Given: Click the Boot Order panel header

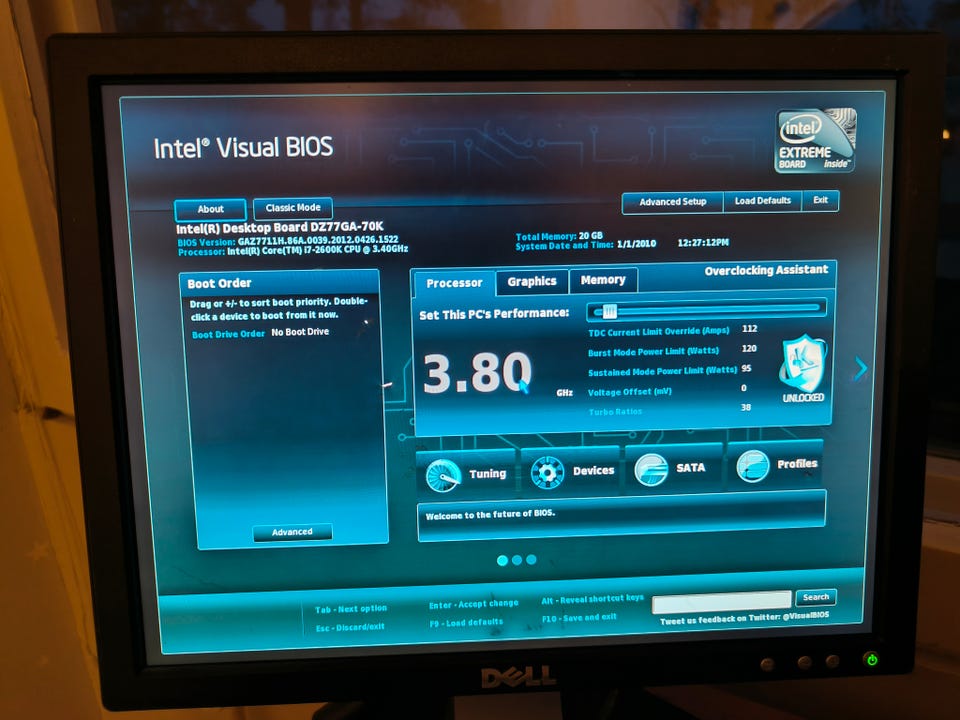Looking at the screenshot, I should click(280, 283).
